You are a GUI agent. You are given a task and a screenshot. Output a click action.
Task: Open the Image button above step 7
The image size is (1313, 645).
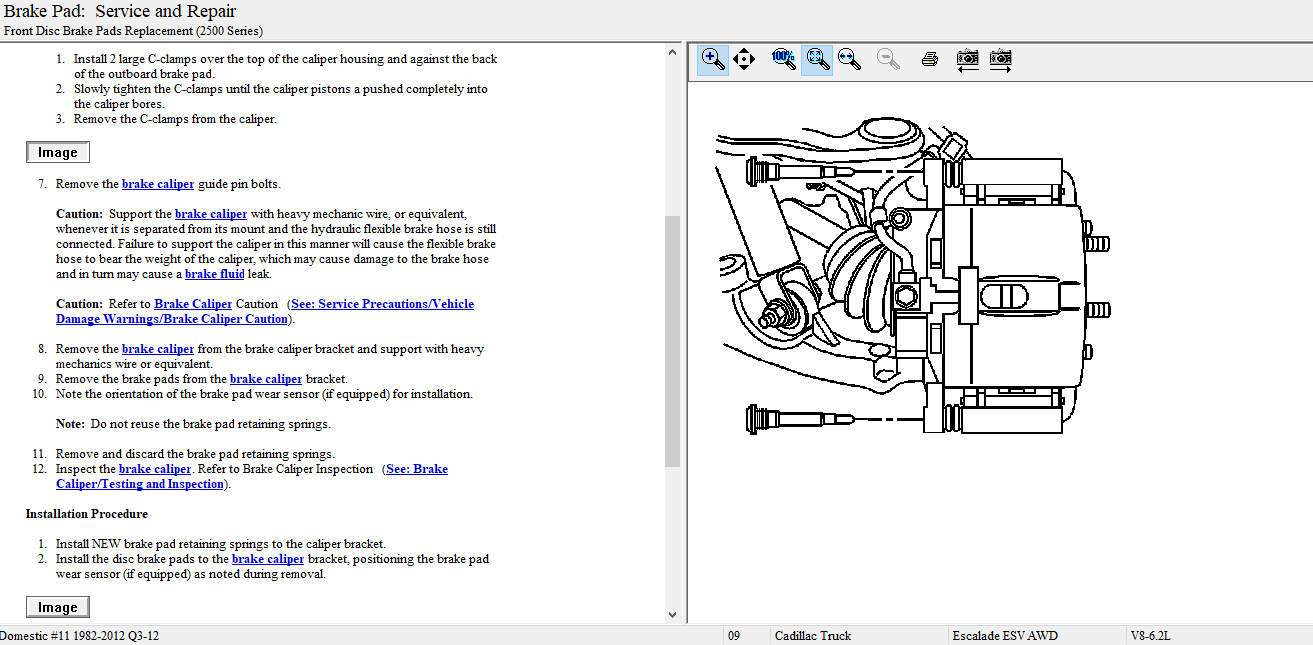[58, 152]
